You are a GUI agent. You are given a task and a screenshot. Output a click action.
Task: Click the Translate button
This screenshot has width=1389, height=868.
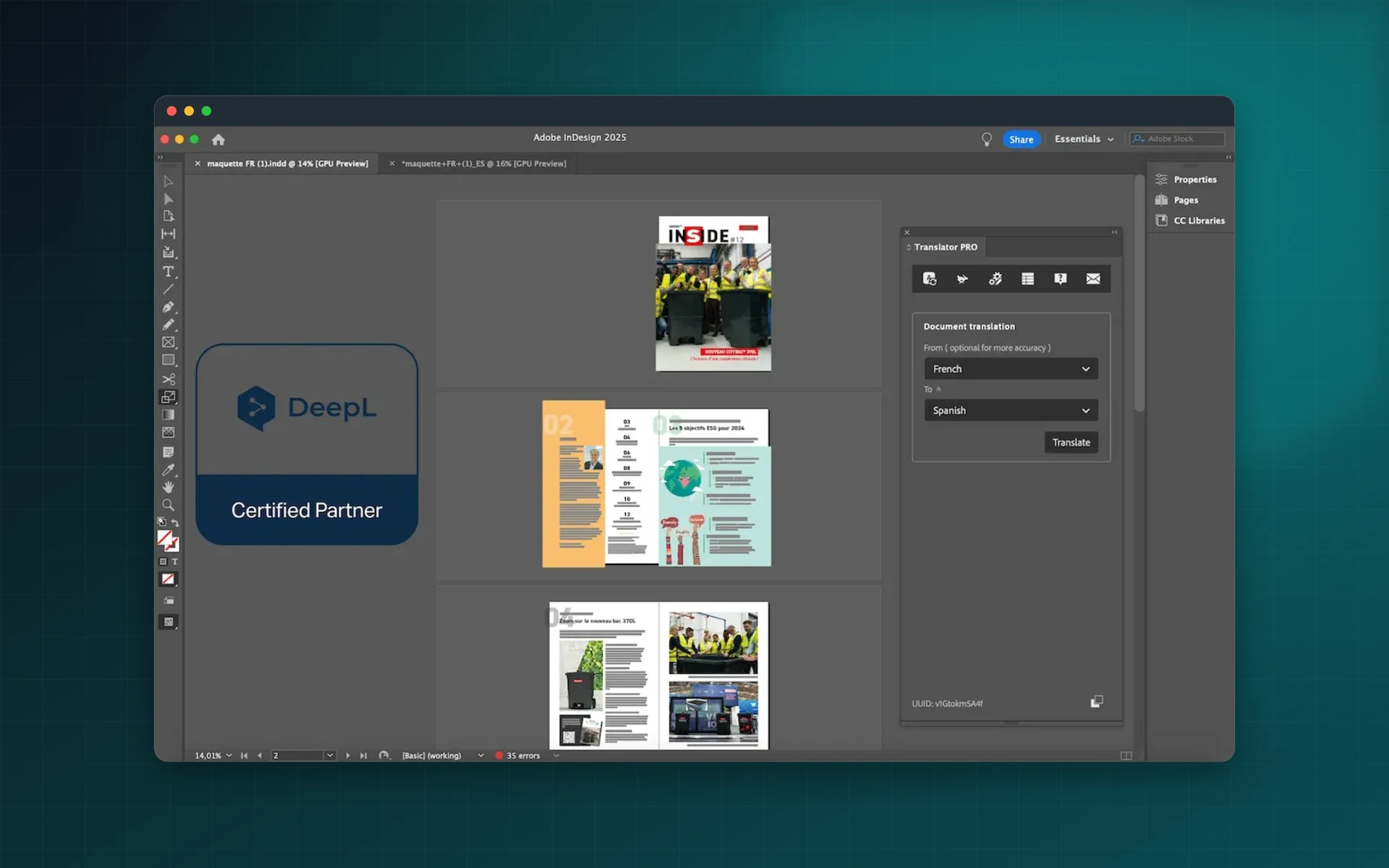(x=1071, y=442)
